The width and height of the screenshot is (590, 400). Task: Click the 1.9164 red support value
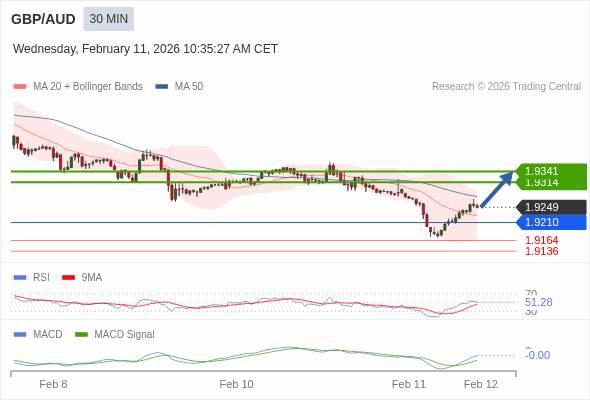click(542, 240)
